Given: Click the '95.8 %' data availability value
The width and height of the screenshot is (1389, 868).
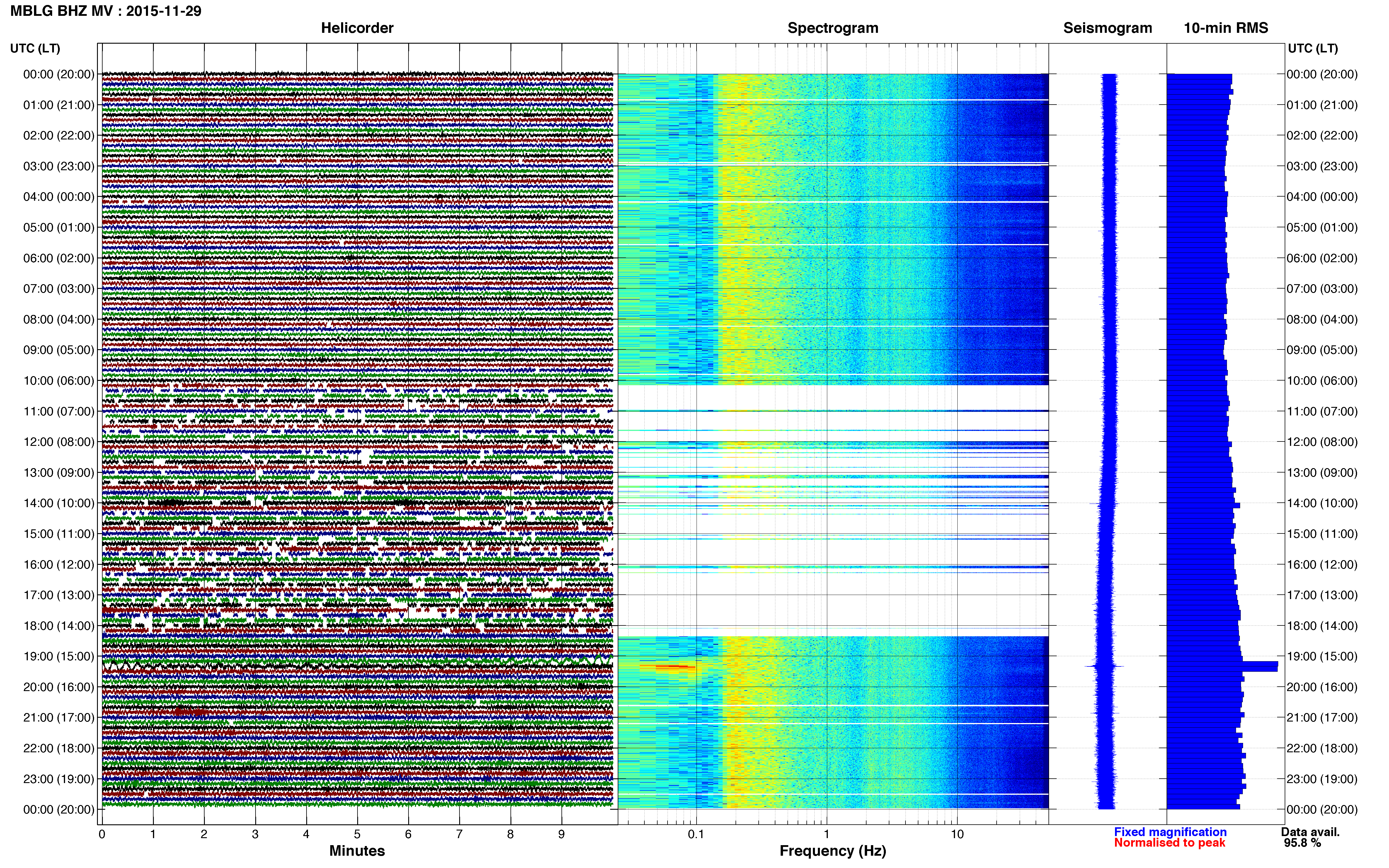Looking at the screenshot, I should [x=1302, y=843].
